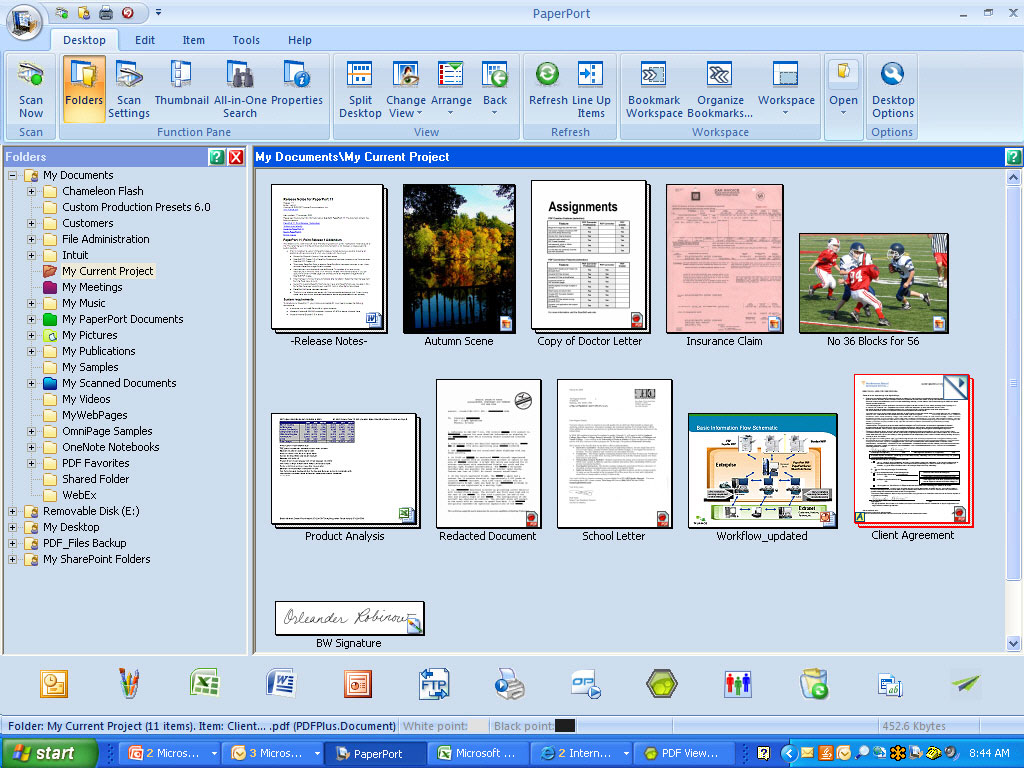Click the Scan Now icon

[x=31, y=88]
